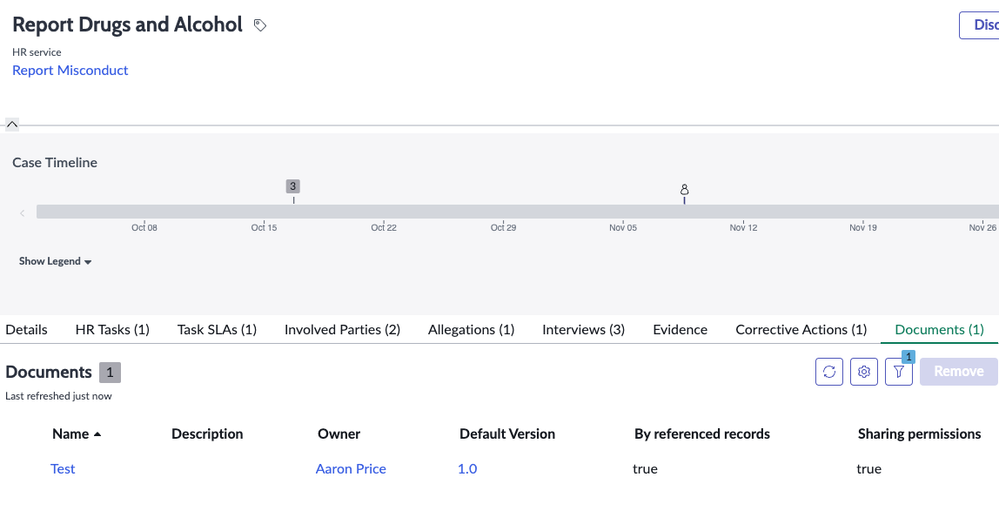The height and width of the screenshot is (525, 999).
Task: Sort by the By referenced records column
Action: click(x=702, y=434)
